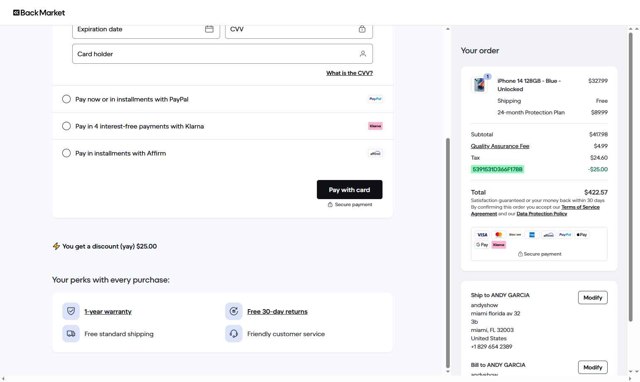Click the green promo code tag in order summary
Image resolution: width=640 pixels, height=382 pixels.
point(497,169)
